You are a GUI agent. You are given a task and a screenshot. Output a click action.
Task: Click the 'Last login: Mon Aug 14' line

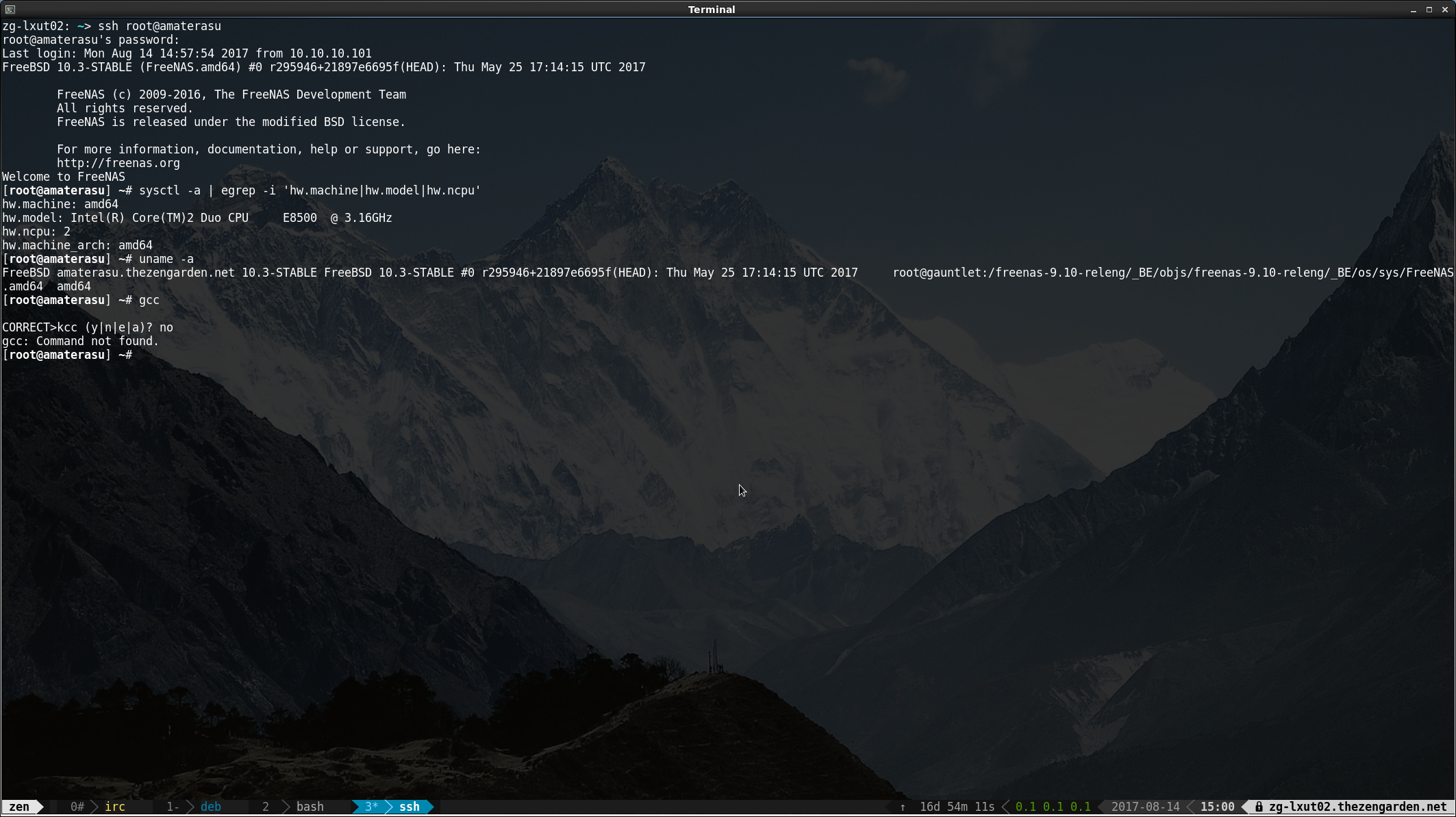point(187,53)
